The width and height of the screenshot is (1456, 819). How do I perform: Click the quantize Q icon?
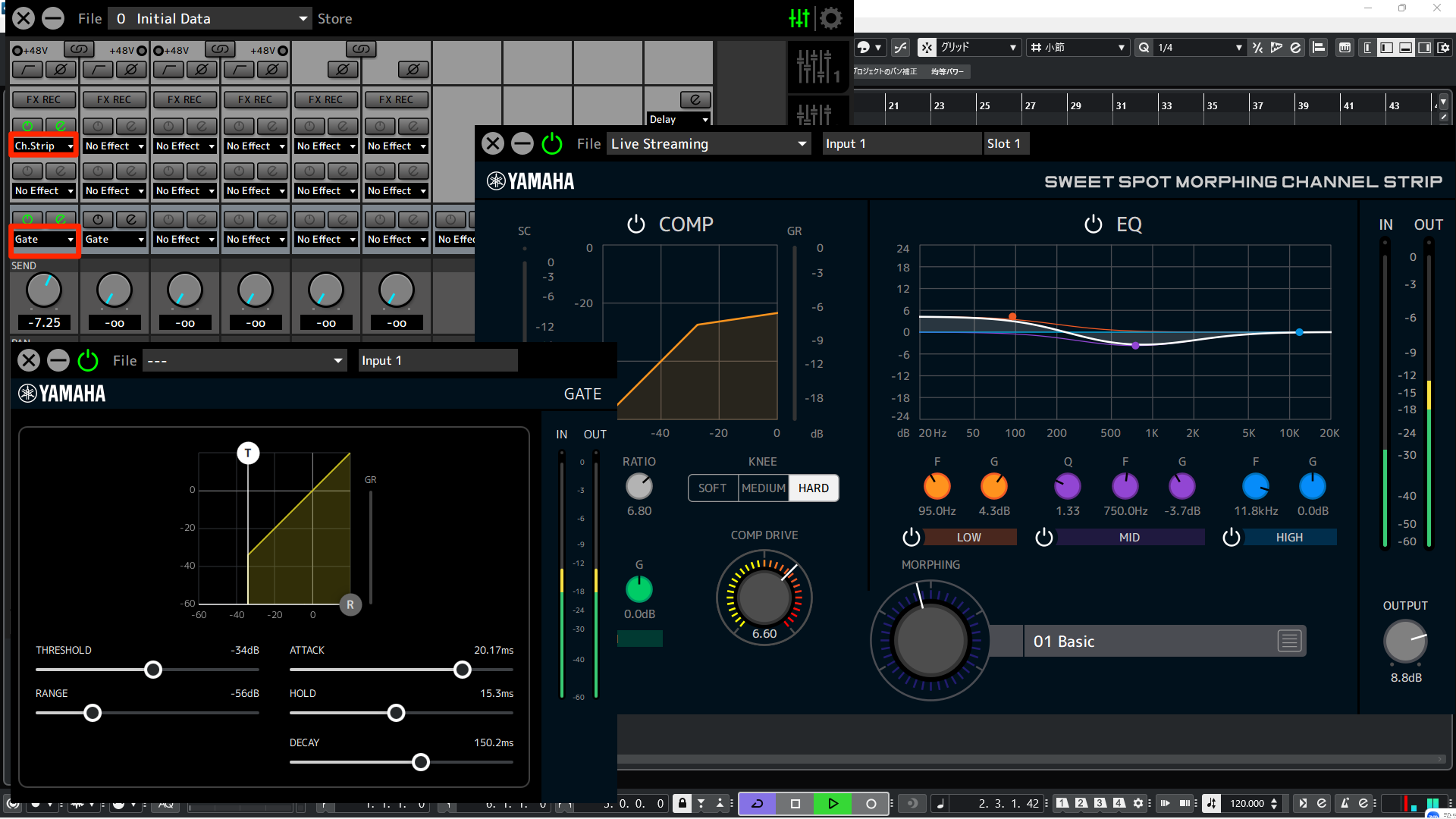pyautogui.click(x=1144, y=48)
